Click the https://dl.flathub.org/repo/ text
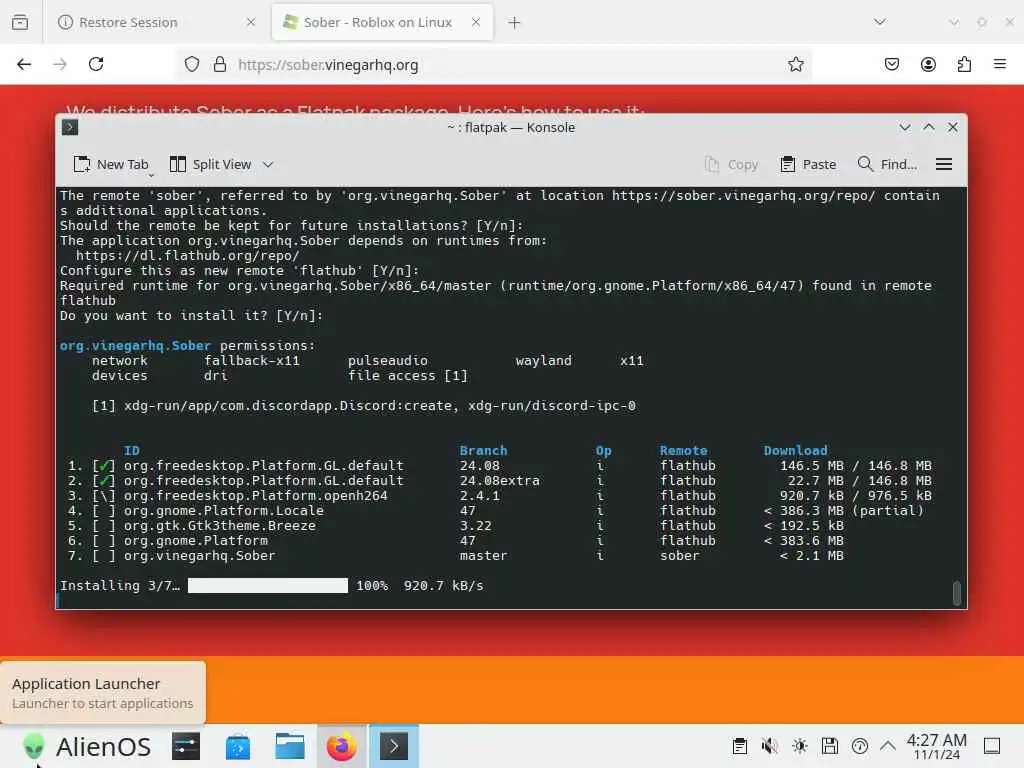This screenshot has height=768, width=1024. (187, 255)
